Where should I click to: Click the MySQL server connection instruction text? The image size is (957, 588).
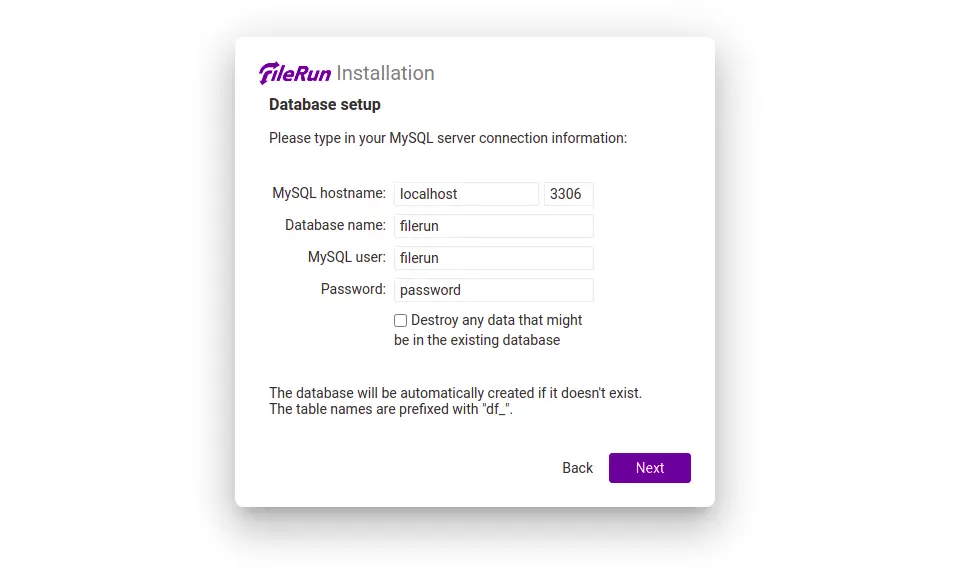pos(448,138)
